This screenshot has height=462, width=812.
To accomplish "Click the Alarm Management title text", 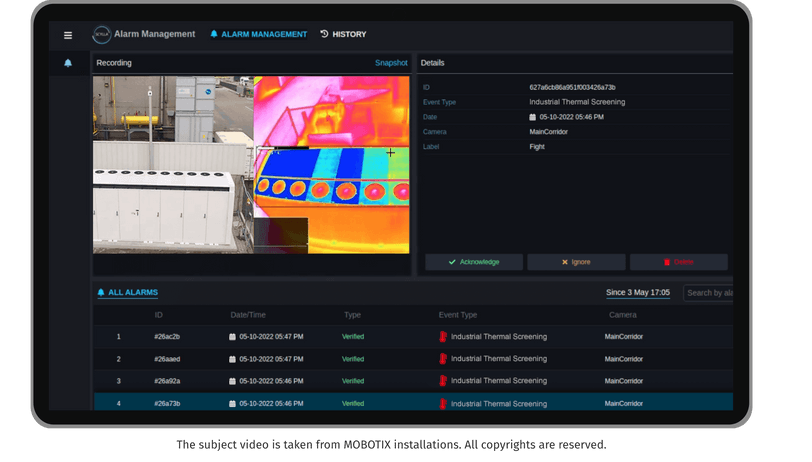I will tap(154, 34).
